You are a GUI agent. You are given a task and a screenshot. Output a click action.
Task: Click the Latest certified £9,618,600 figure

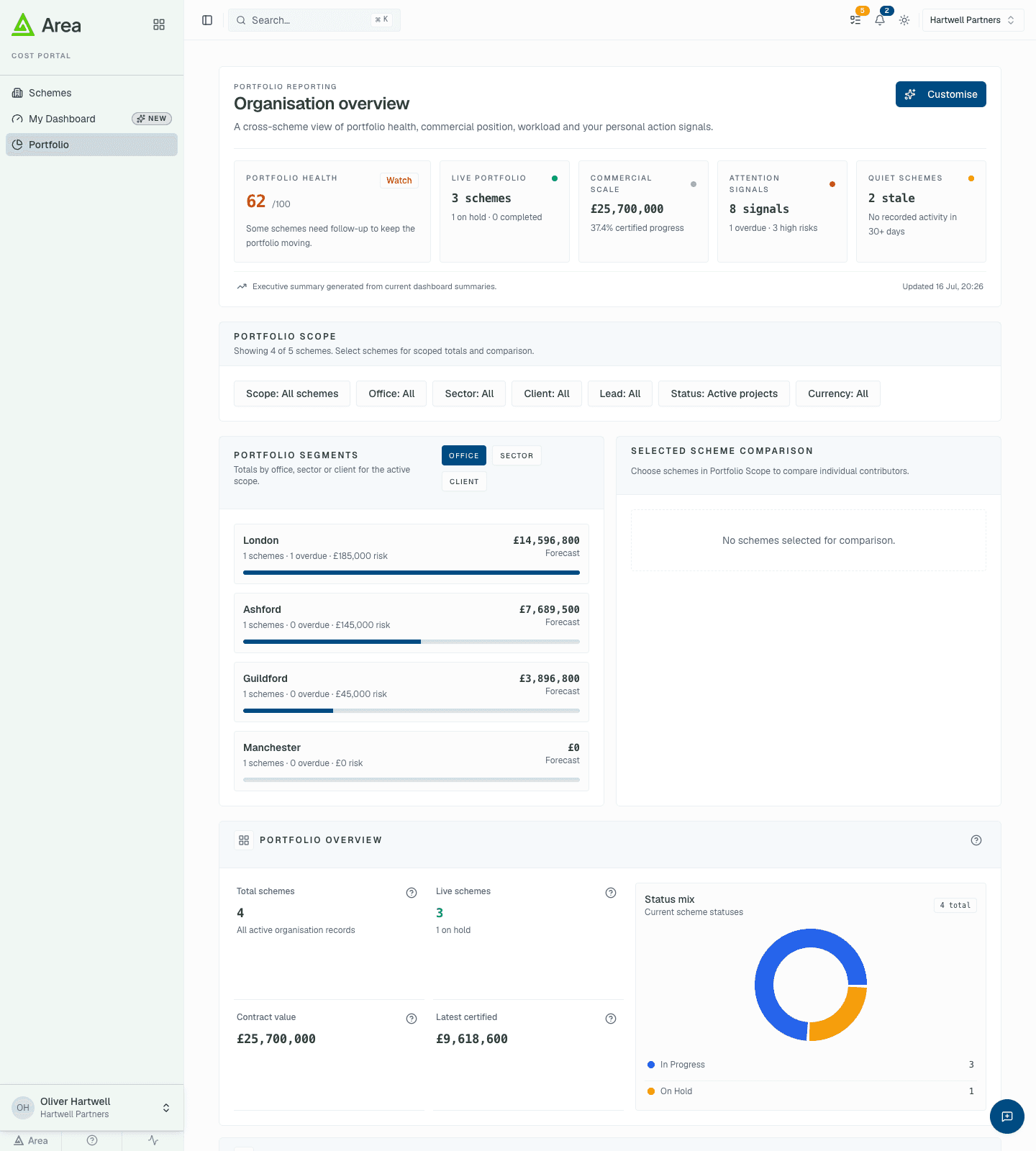click(472, 1039)
